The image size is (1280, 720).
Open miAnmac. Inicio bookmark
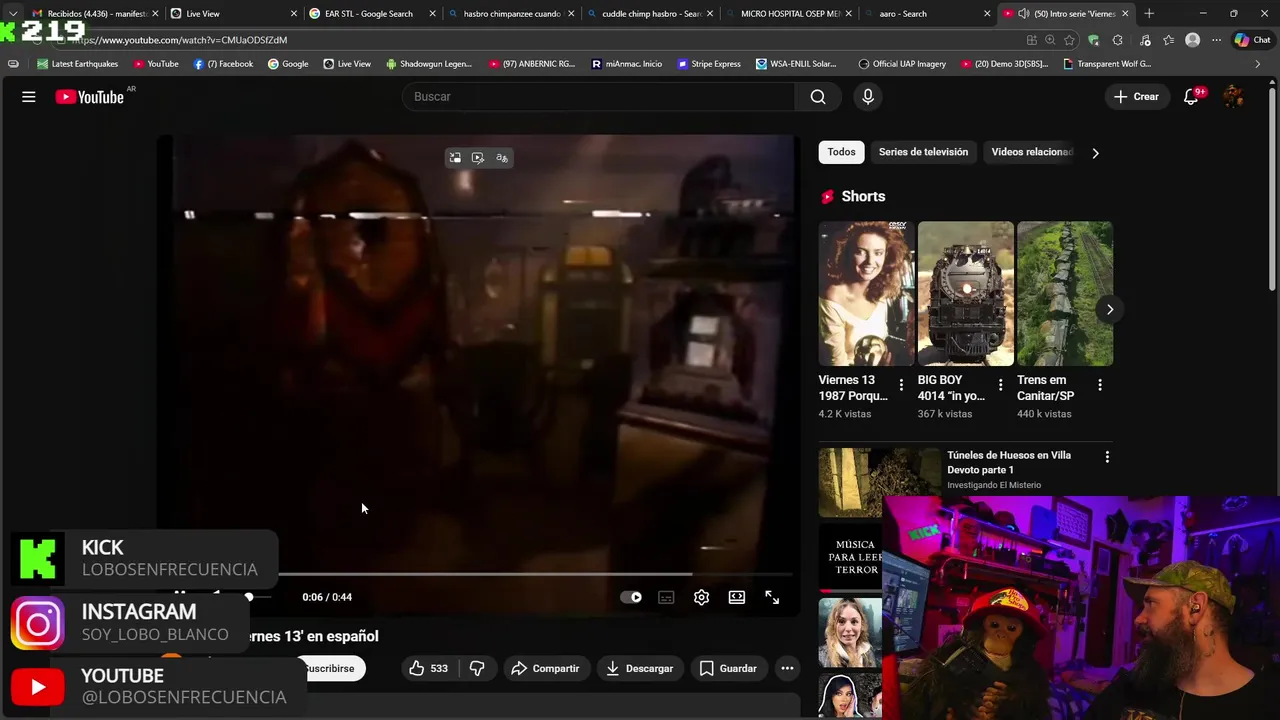[x=627, y=64]
